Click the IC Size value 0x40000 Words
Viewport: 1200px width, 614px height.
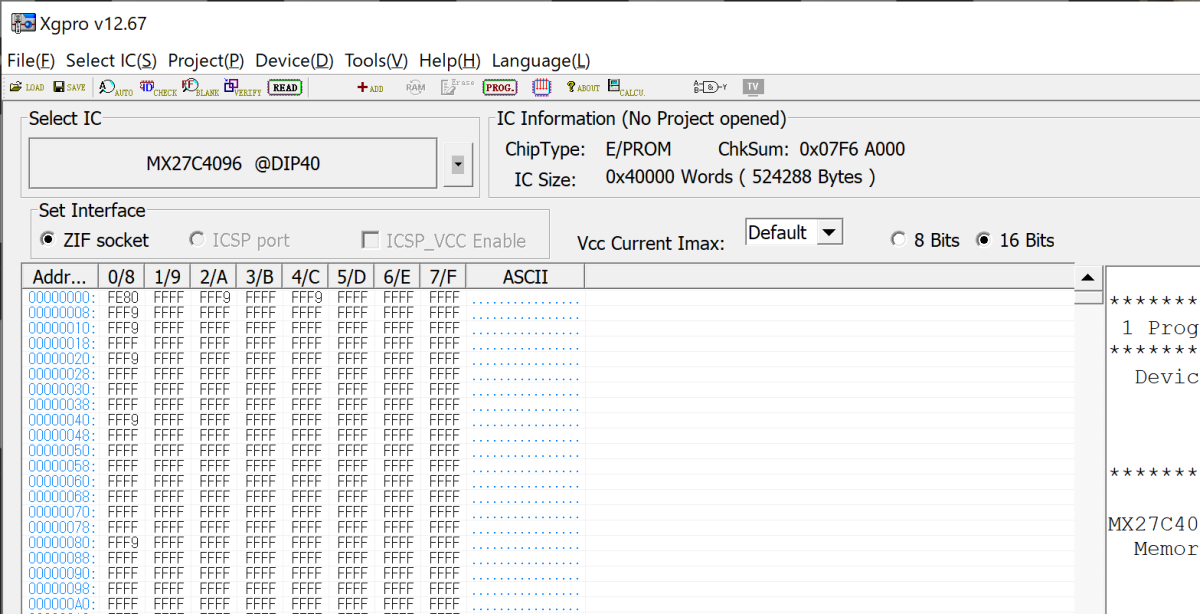[x=741, y=178]
